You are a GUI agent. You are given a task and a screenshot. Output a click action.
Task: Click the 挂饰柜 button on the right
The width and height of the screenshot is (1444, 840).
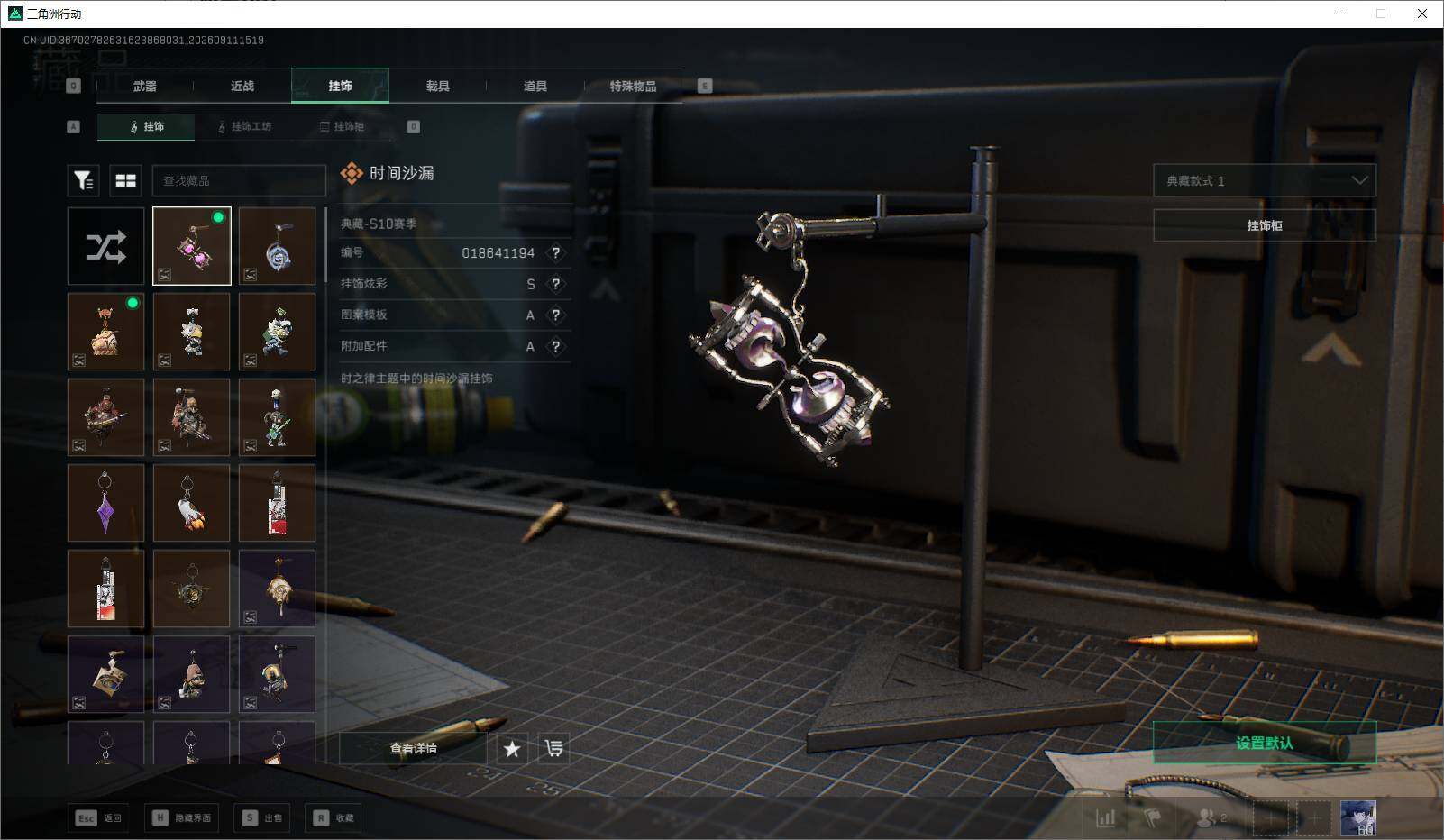1265,225
